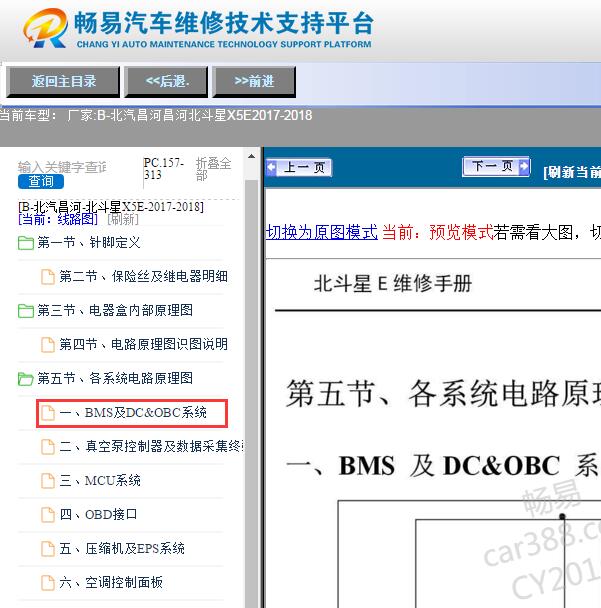Click the page icon of 二、真空泵控制器 entry
The image size is (601, 608).
(x=48, y=447)
